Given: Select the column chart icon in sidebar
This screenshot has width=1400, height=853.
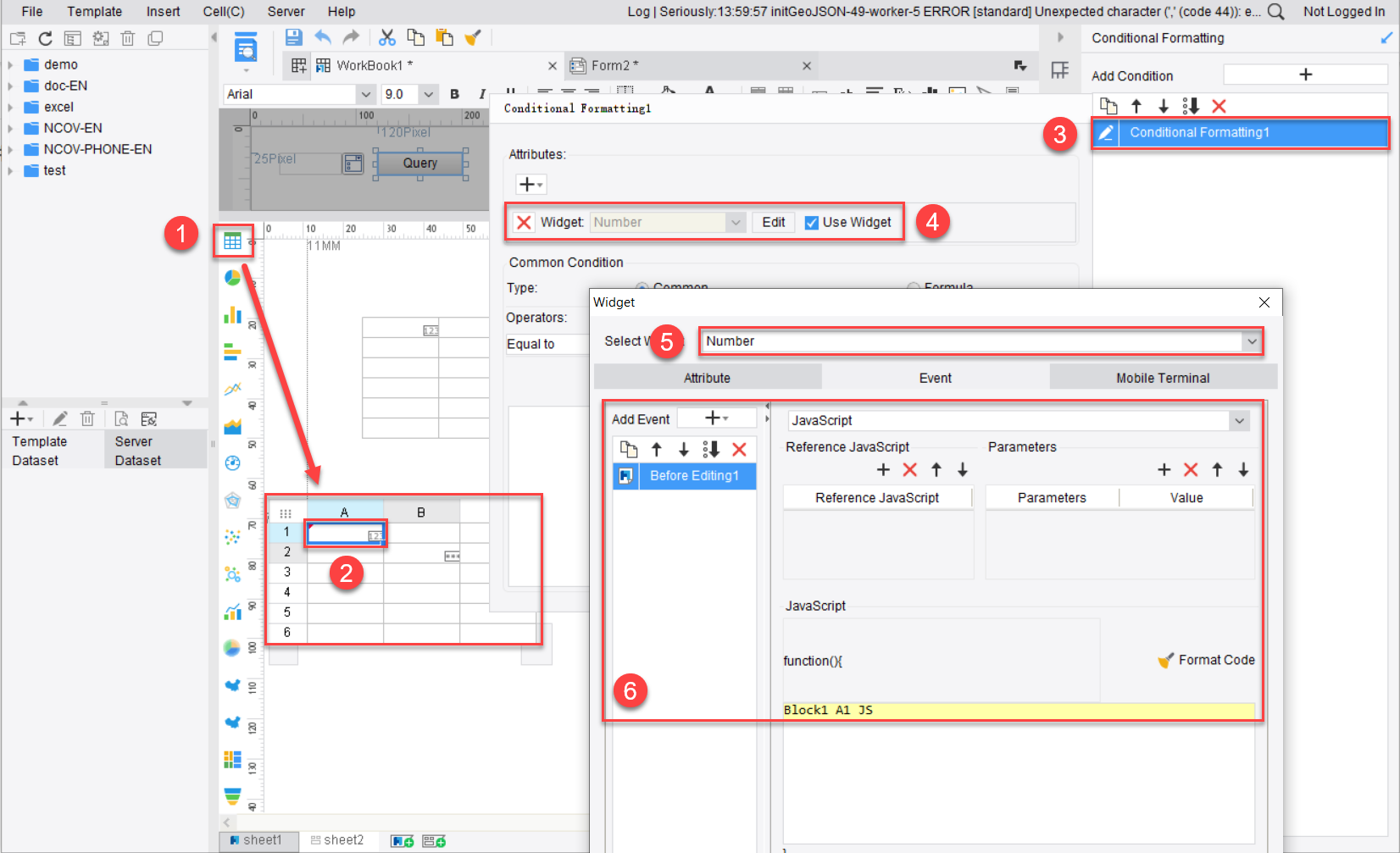Looking at the screenshot, I should 232,315.
